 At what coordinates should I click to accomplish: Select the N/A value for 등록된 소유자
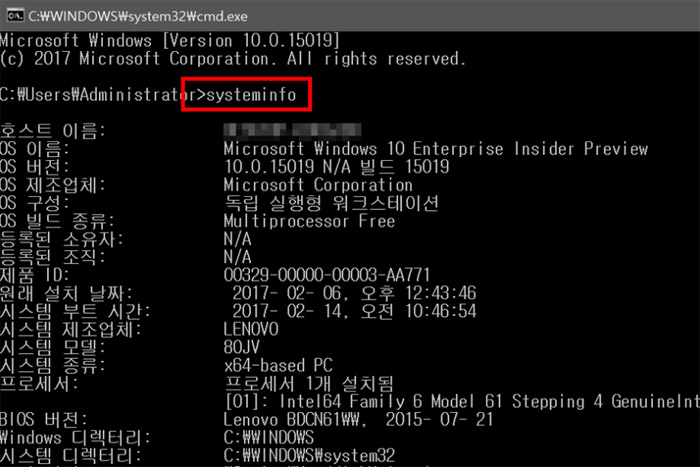[x=237, y=239]
